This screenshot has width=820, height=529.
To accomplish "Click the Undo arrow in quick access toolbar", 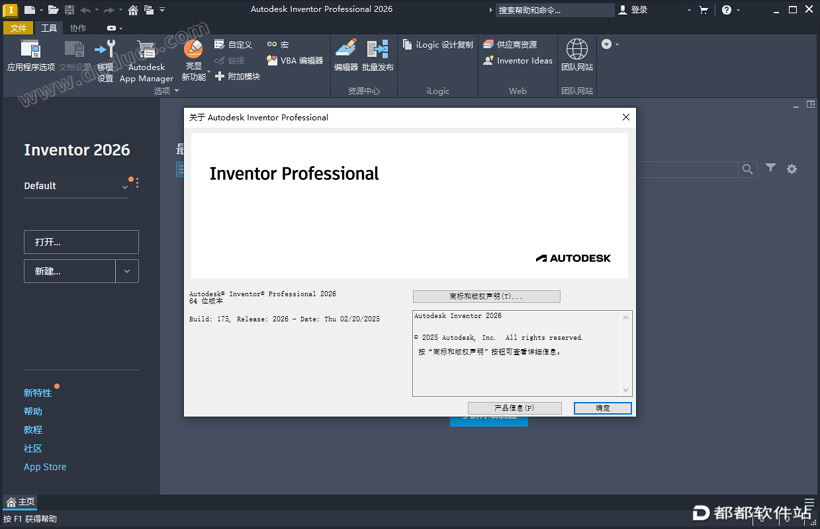I will pyautogui.click(x=85, y=10).
